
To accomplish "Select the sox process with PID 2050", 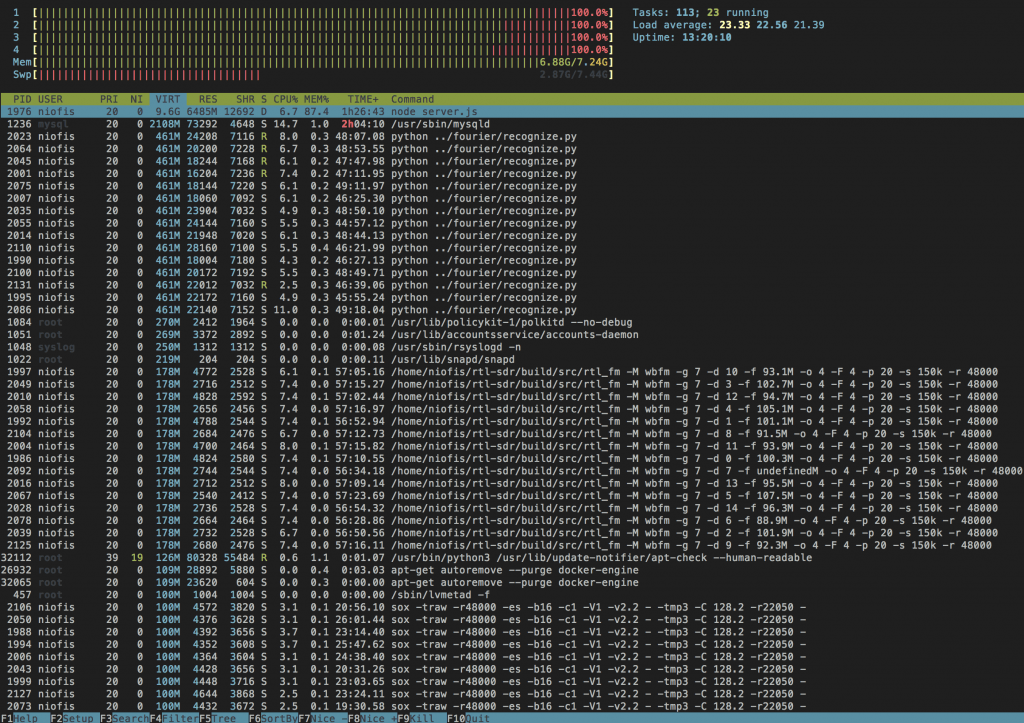I will [x=512, y=620].
